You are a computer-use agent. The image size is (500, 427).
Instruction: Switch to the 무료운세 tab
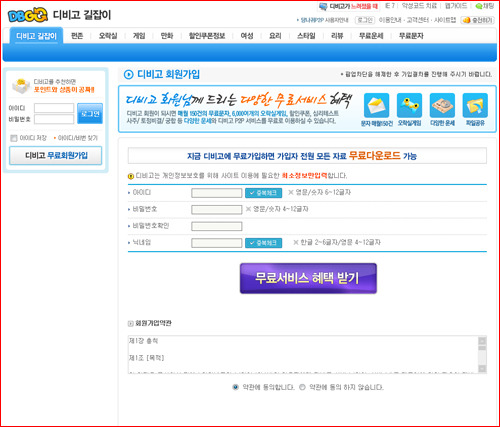pos(371,36)
